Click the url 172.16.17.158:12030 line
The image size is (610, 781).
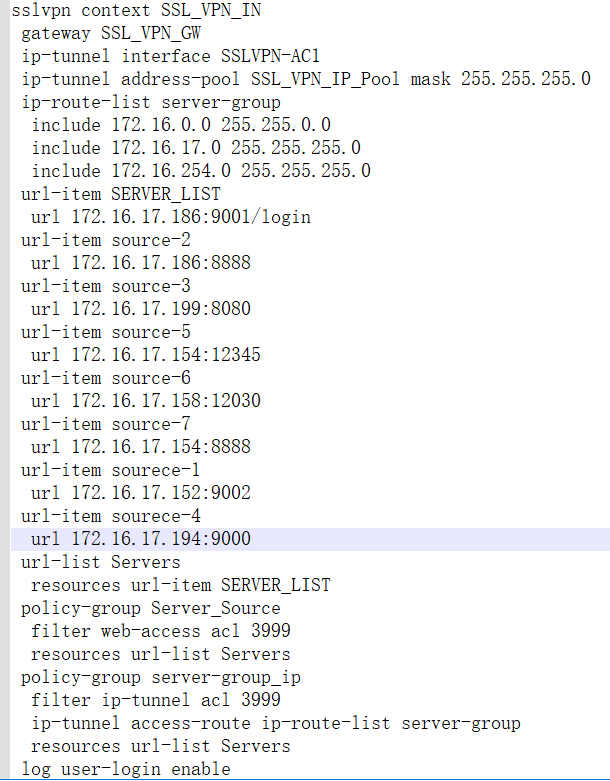145,401
